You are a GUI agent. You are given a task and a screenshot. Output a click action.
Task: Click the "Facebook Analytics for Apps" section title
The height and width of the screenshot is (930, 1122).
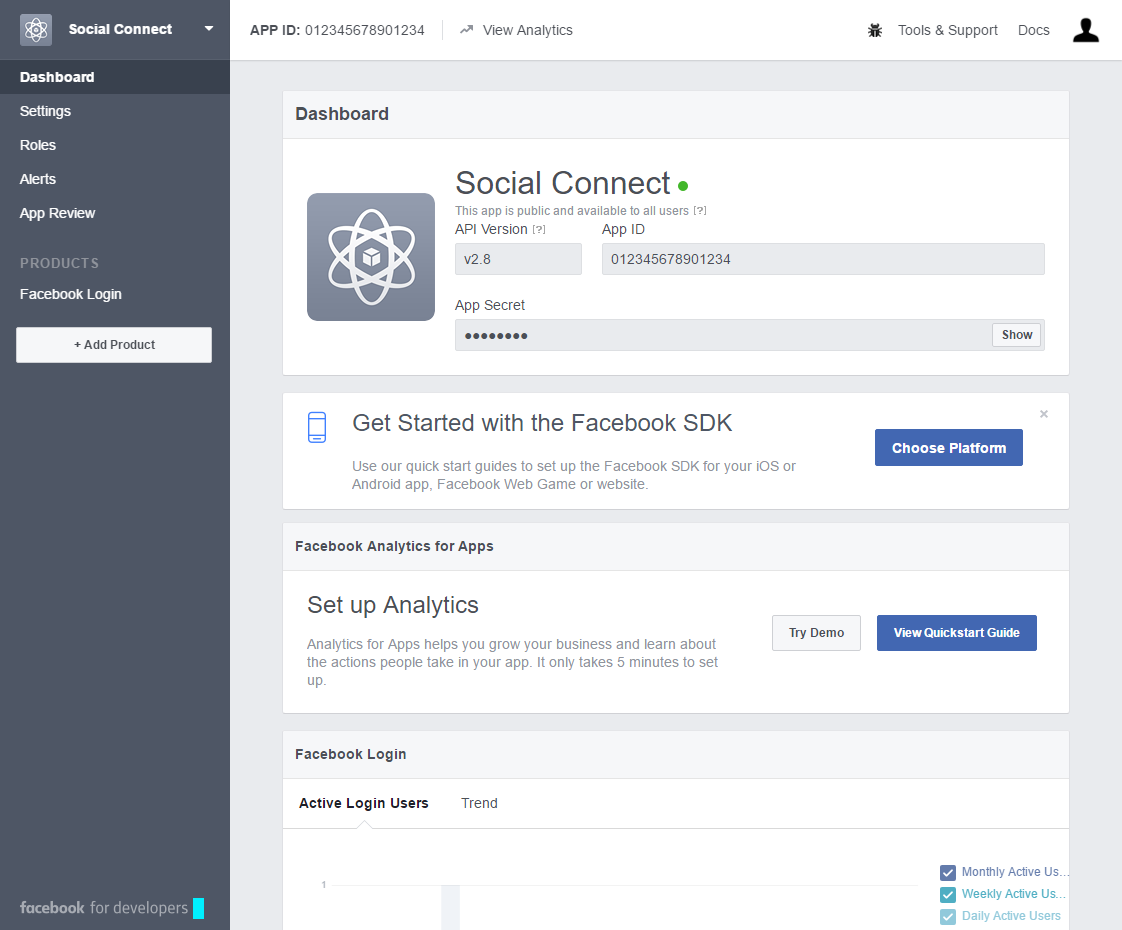[394, 547]
